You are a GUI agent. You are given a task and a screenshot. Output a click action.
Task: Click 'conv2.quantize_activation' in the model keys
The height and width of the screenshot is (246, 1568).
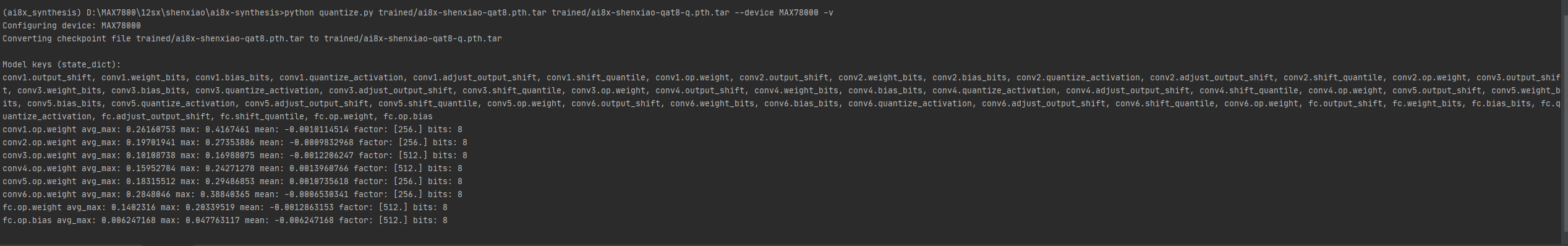point(1078,77)
